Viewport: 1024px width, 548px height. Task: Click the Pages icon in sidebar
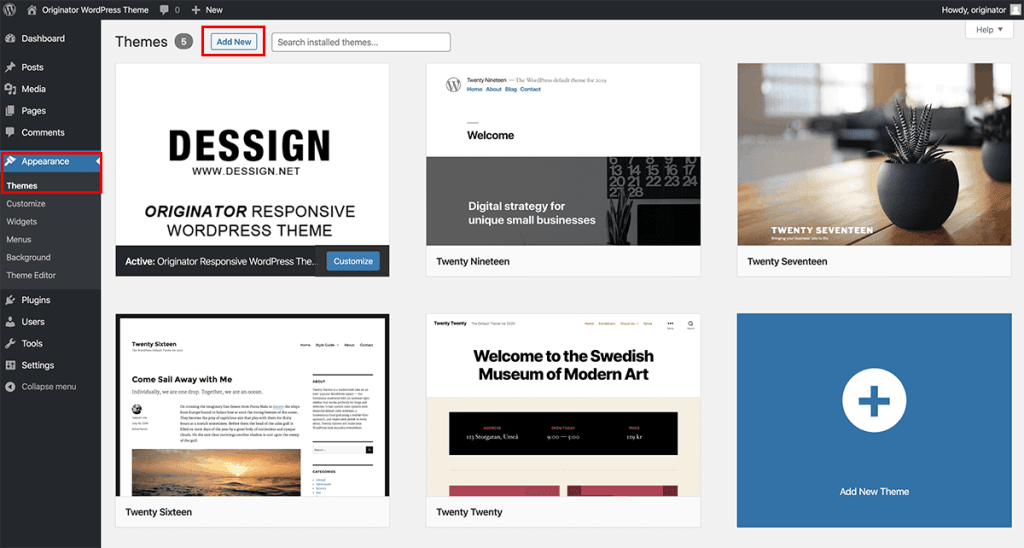10,110
